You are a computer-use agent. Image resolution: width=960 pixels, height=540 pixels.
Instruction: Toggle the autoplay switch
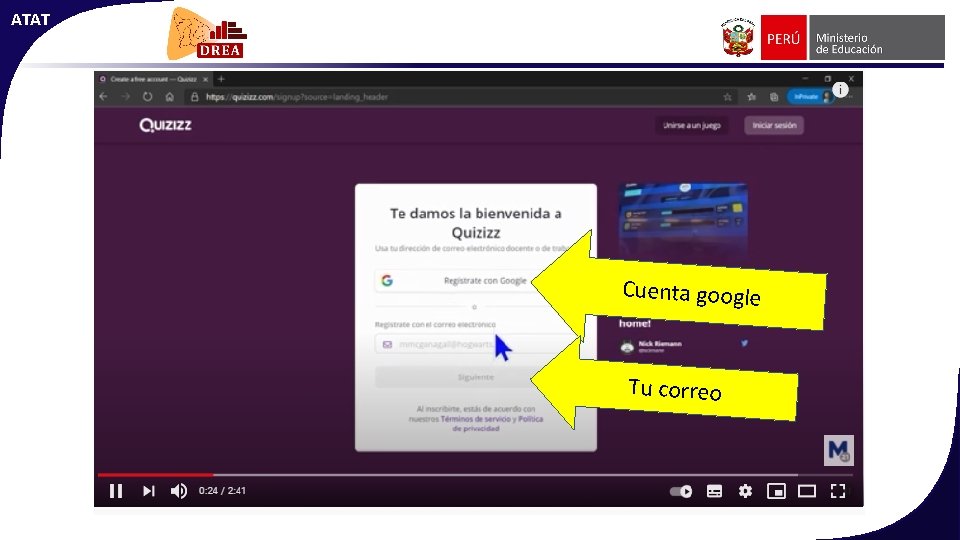pyautogui.click(x=681, y=491)
